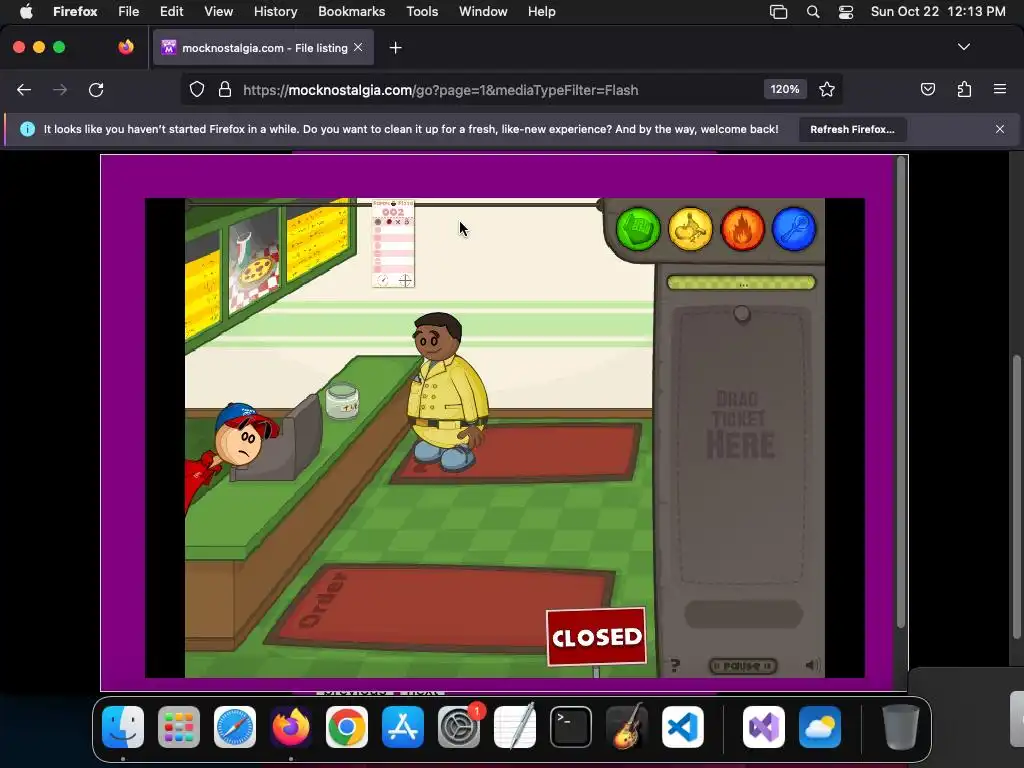Open Control Center in menu bar
The height and width of the screenshot is (768, 1024).
[846, 12]
